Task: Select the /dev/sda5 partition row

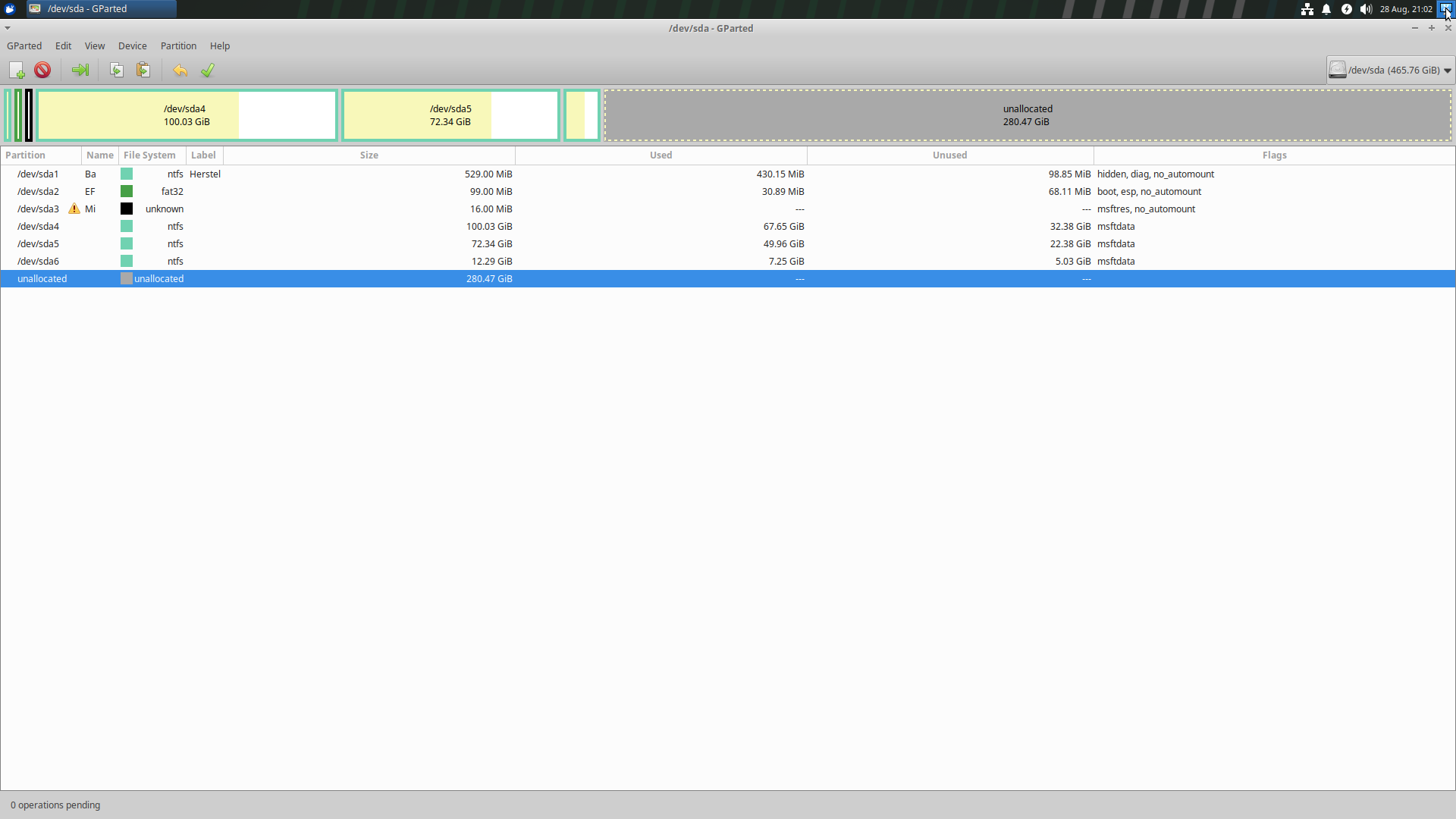Action: pos(728,244)
